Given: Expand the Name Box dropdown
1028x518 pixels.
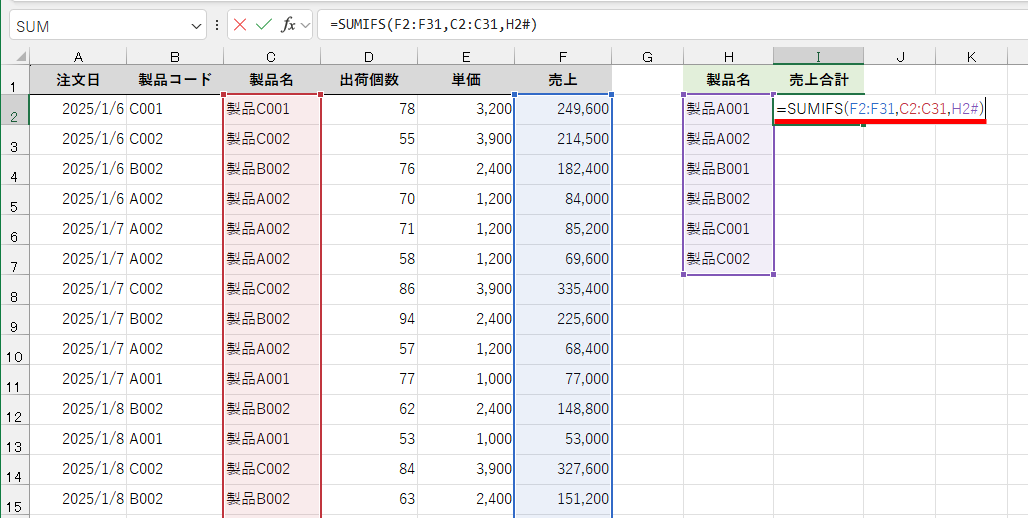Looking at the screenshot, I should click(196, 26).
